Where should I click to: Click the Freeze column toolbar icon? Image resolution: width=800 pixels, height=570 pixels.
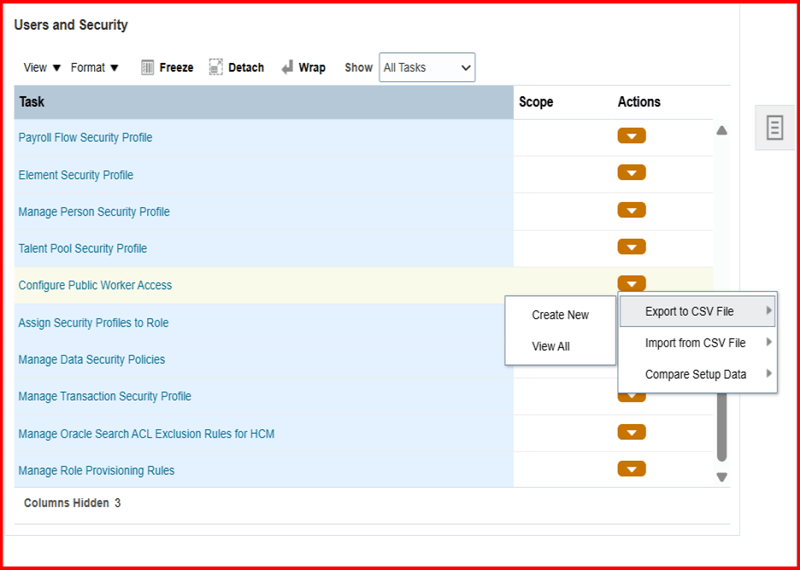point(148,68)
